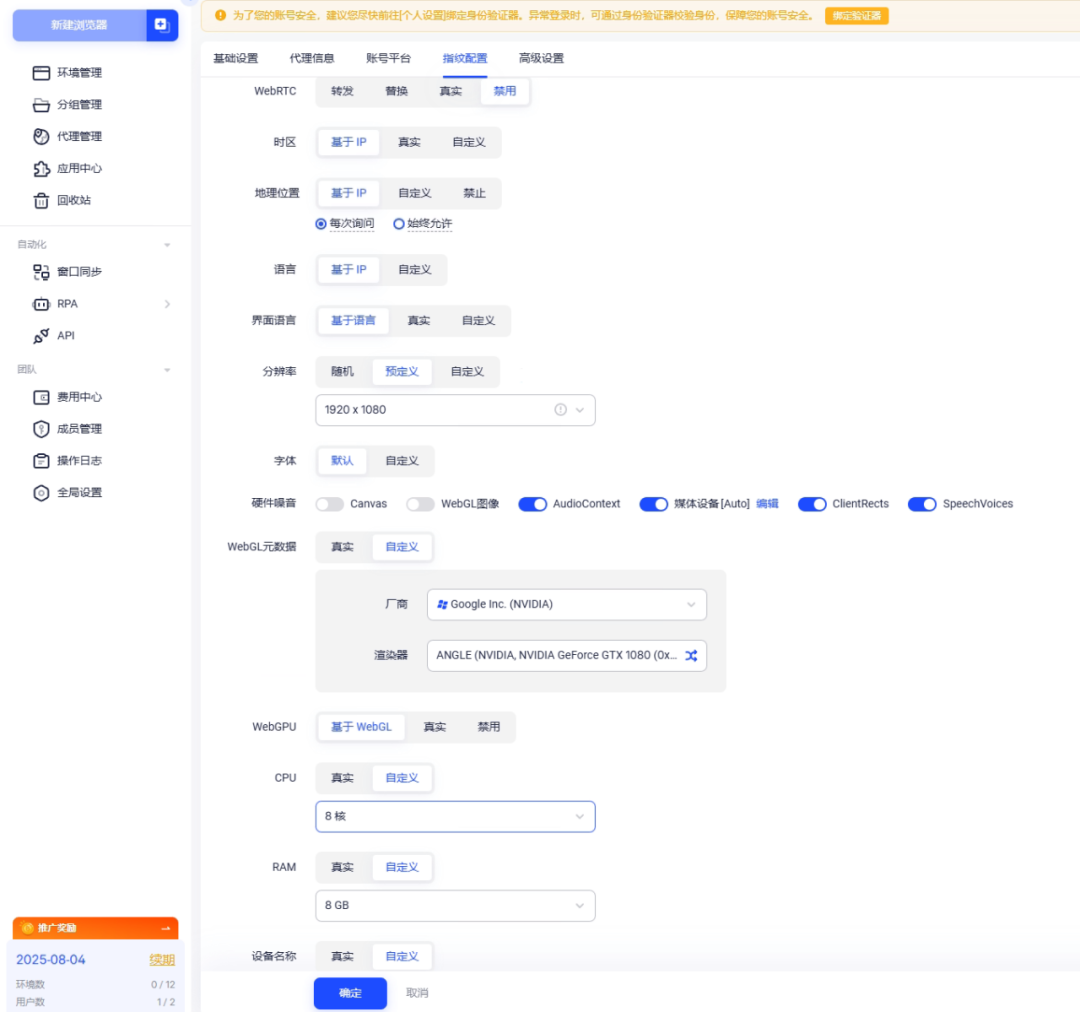Open the 8 GB RAM dropdown
The height and width of the screenshot is (1012, 1080).
coord(455,906)
